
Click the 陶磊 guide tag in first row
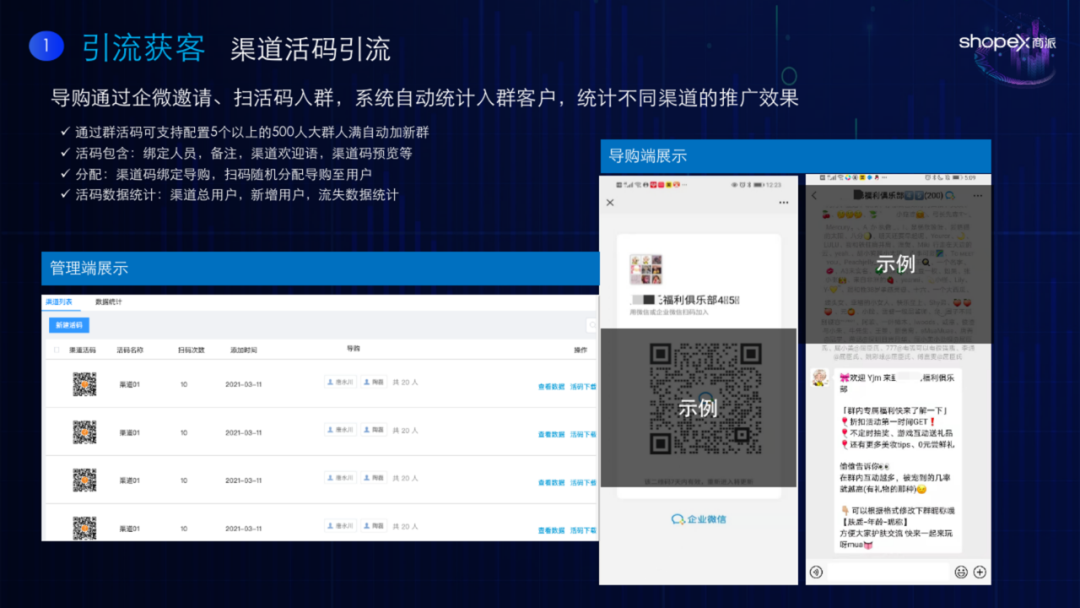click(374, 382)
